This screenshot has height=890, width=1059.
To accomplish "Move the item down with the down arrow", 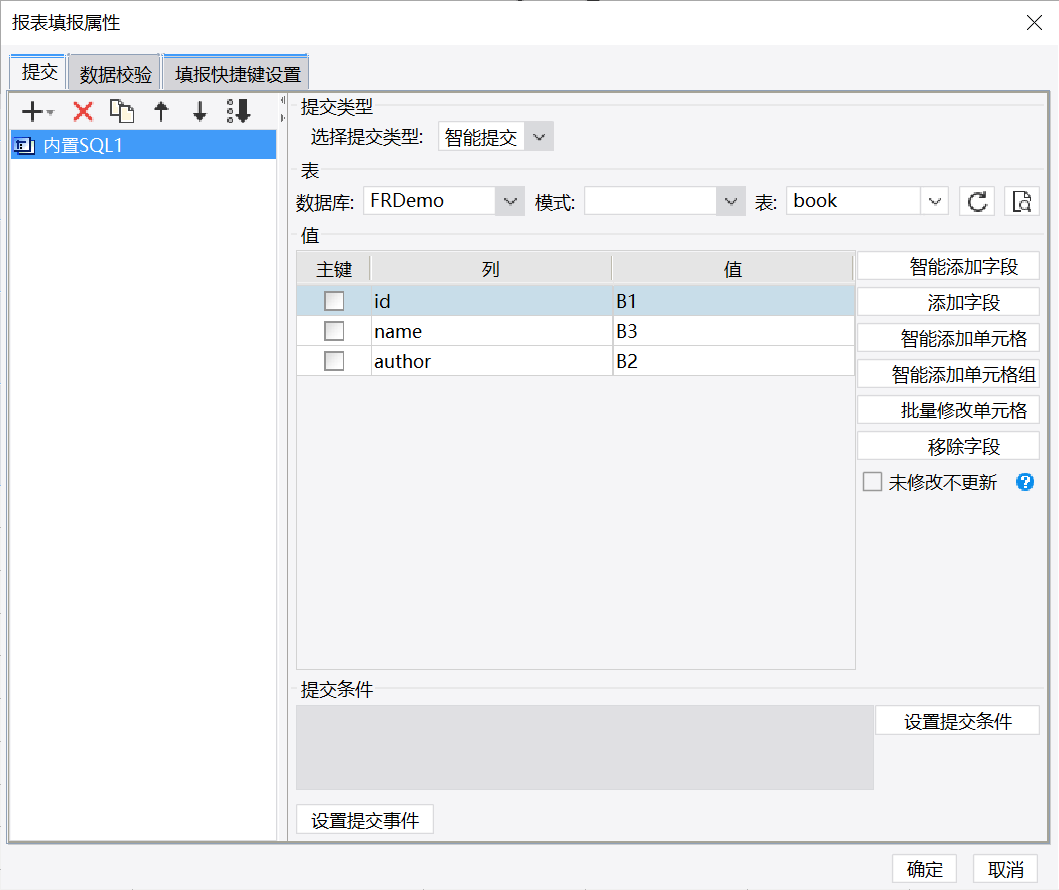I will pyautogui.click(x=199, y=111).
